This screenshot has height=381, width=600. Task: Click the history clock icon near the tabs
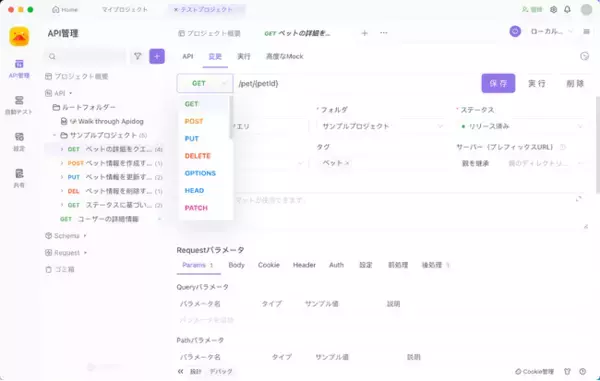pos(584,56)
